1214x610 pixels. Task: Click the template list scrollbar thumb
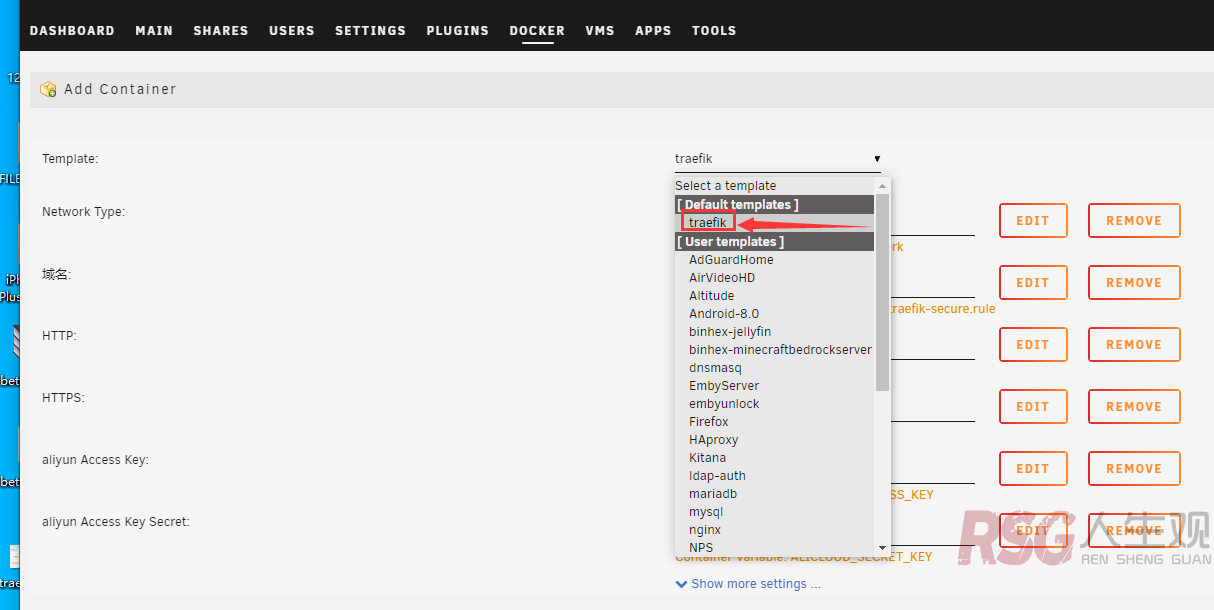(x=882, y=292)
